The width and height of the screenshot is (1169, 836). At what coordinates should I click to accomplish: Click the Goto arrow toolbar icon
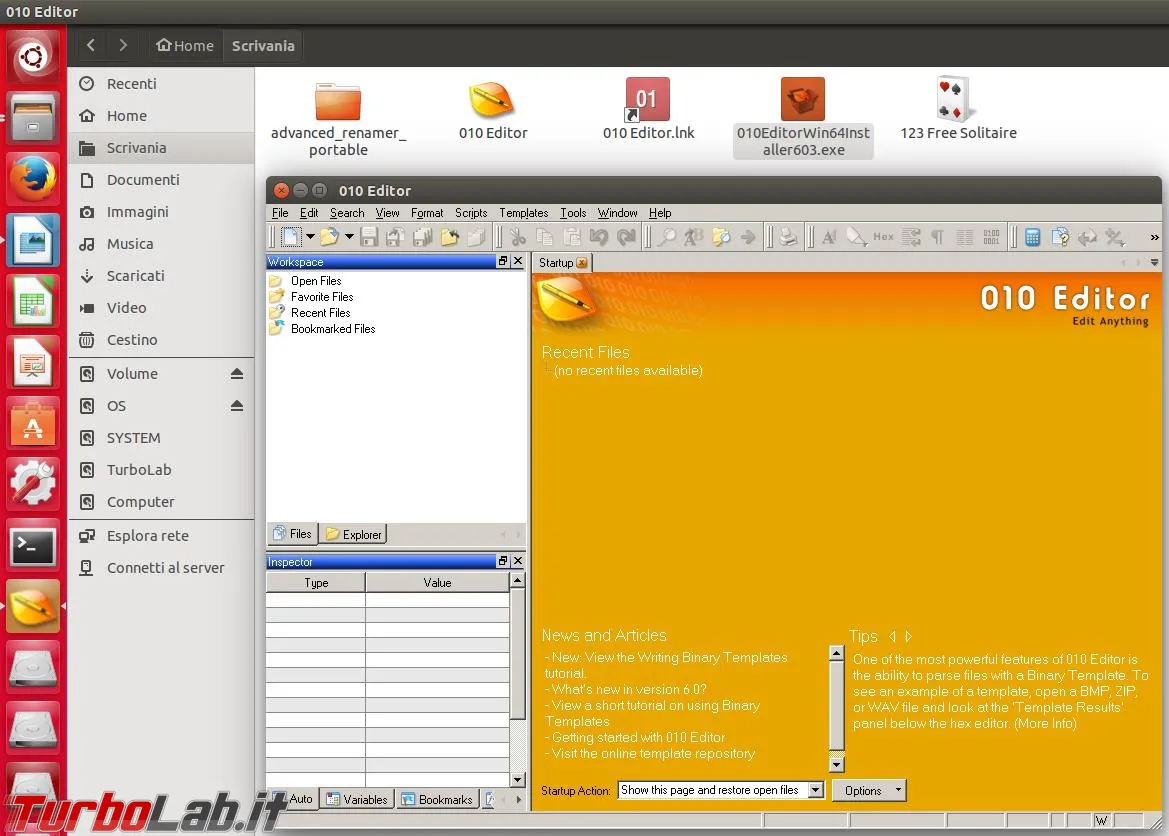748,237
